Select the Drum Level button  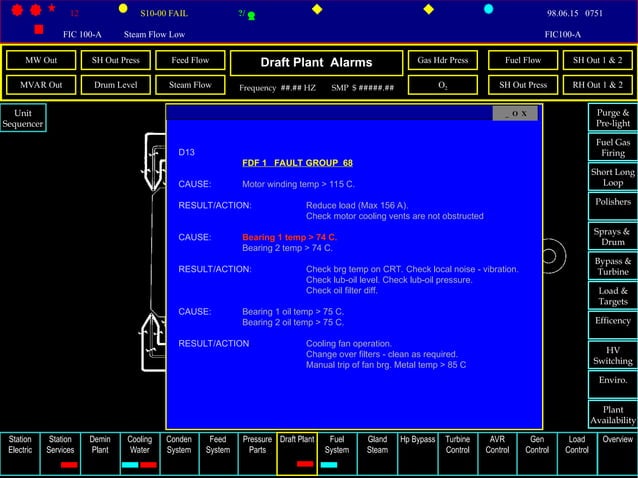pyautogui.click(x=116, y=85)
